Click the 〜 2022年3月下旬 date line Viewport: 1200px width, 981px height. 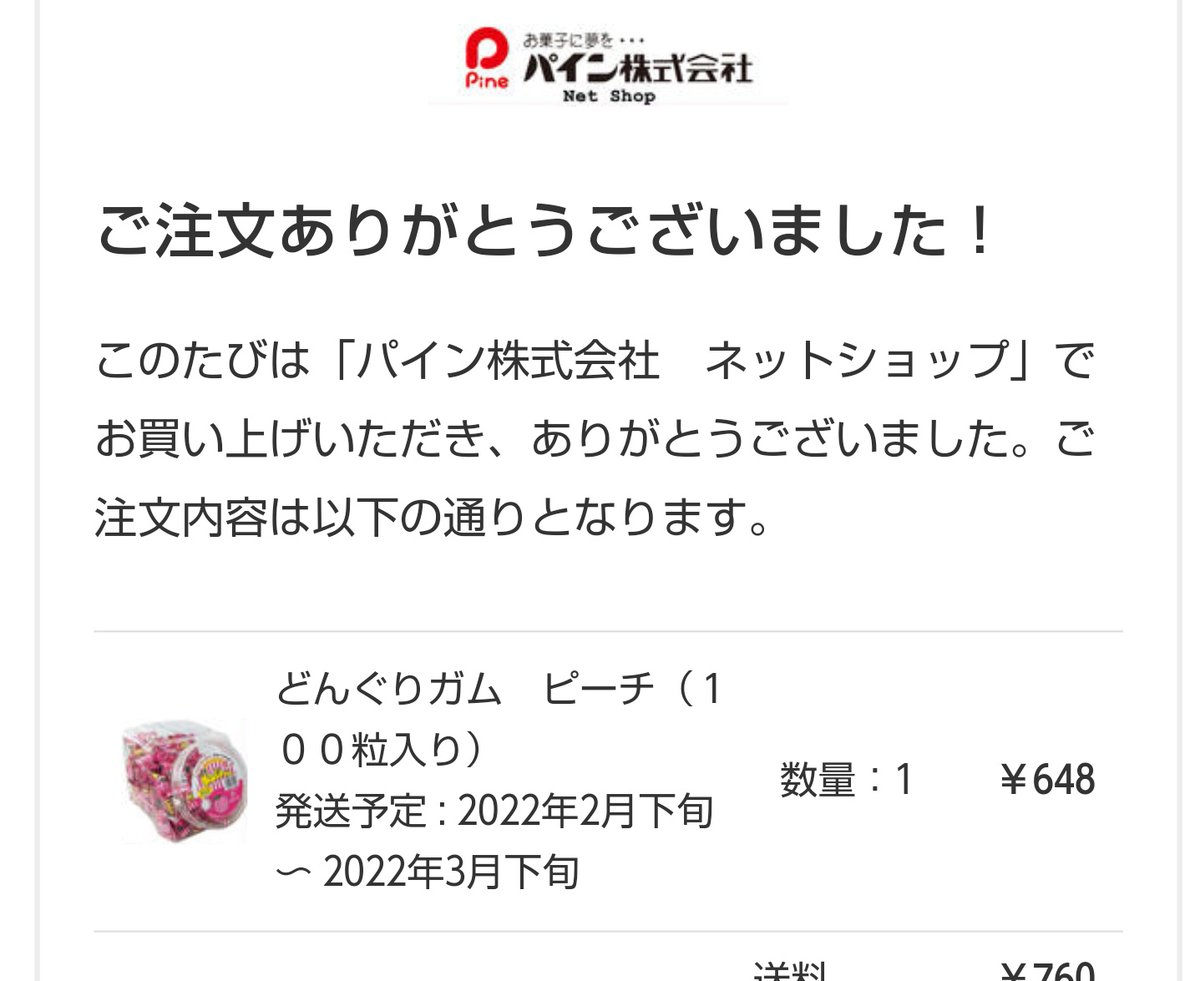(x=427, y=873)
